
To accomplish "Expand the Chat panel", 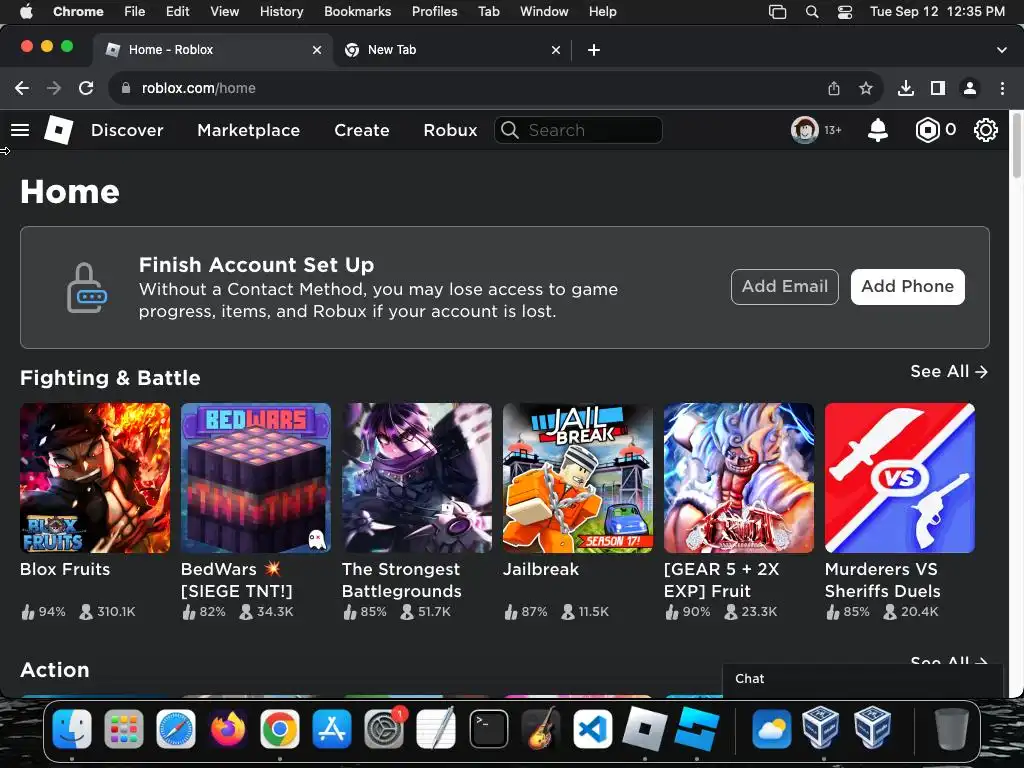I will pos(862,679).
